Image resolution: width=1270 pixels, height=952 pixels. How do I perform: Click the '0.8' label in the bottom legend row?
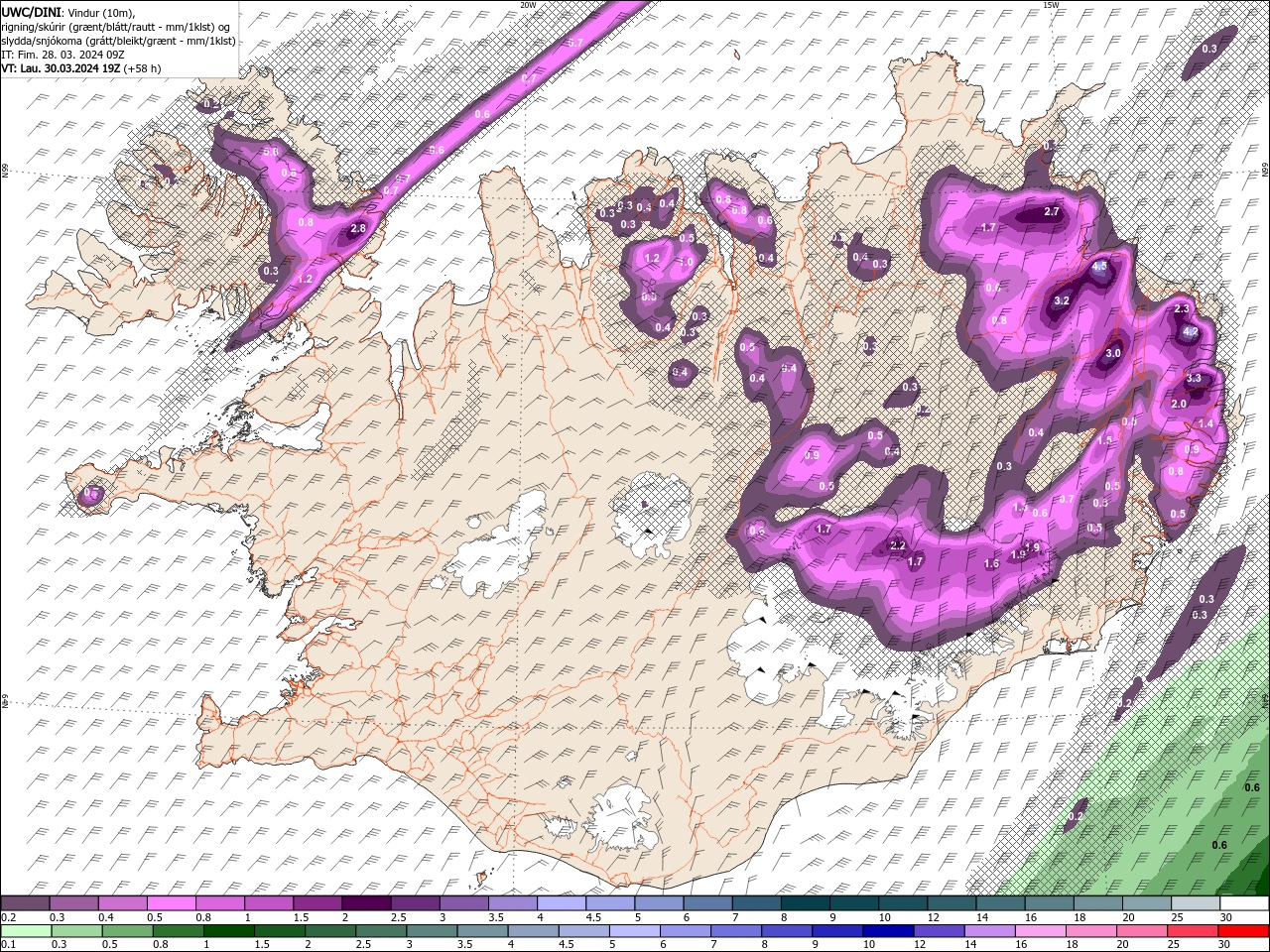tap(161, 945)
